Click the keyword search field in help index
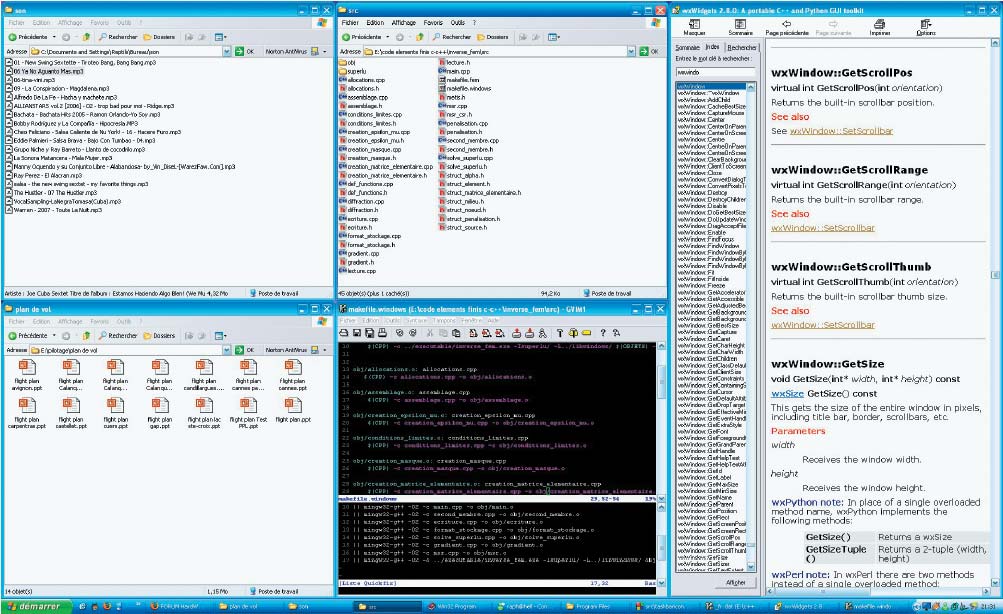This screenshot has width=1003, height=614. click(x=717, y=72)
